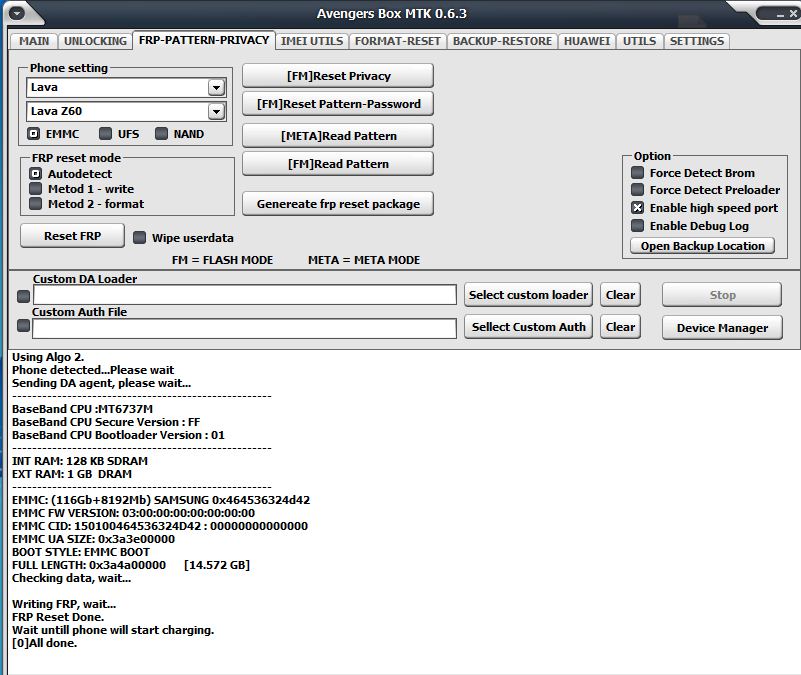Screen dimensions: 801x675
Task: Click [META]Read Pattern button
Action: (x=338, y=135)
